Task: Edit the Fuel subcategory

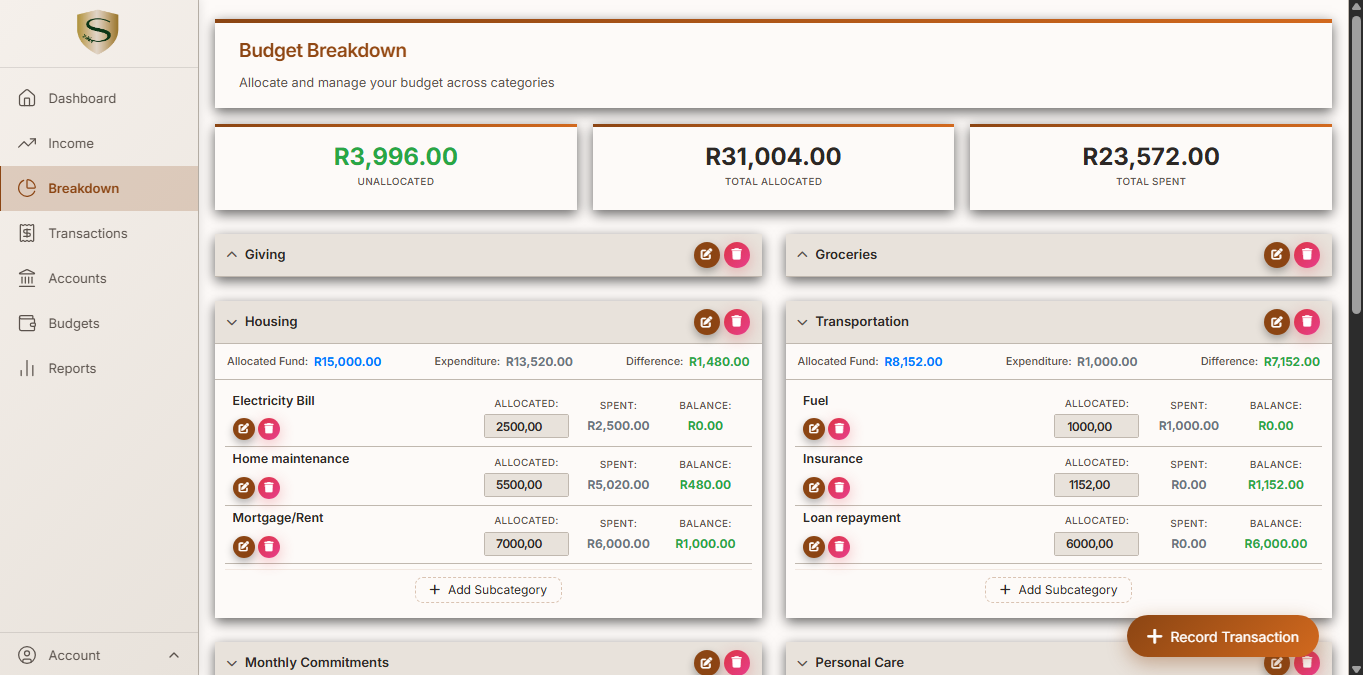Action: point(814,429)
